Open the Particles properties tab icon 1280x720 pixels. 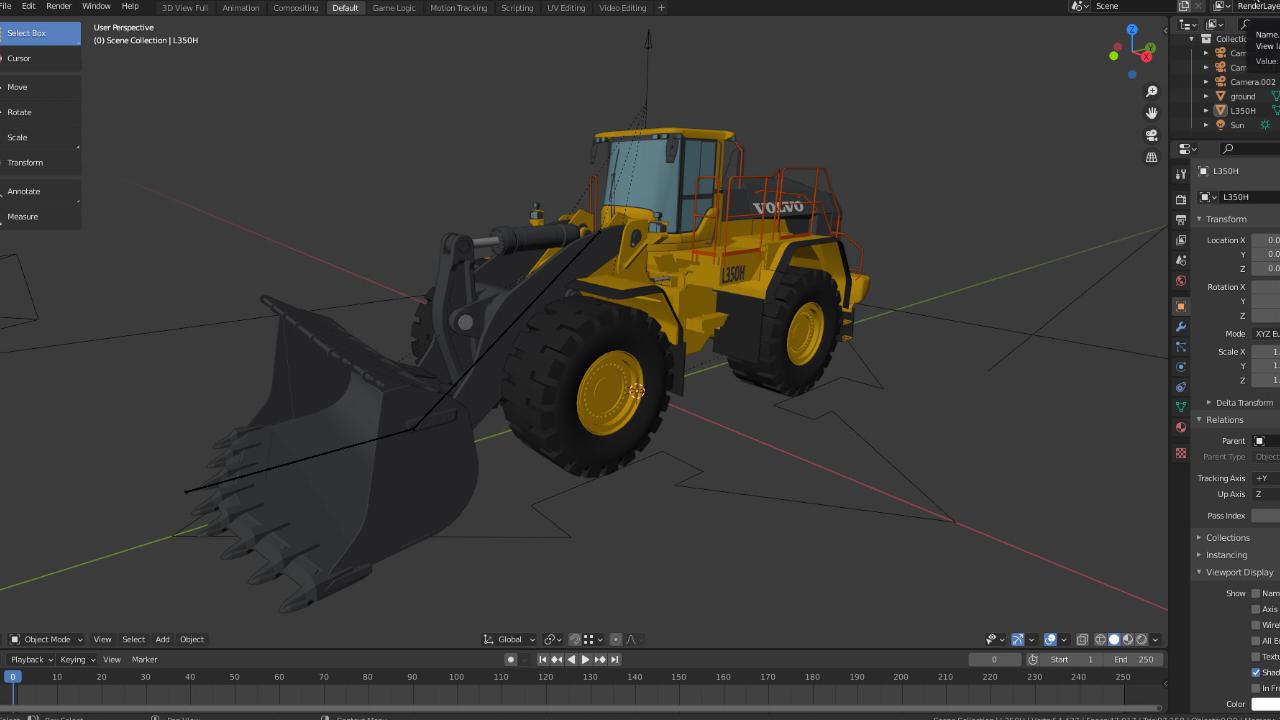(x=1181, y=347)
